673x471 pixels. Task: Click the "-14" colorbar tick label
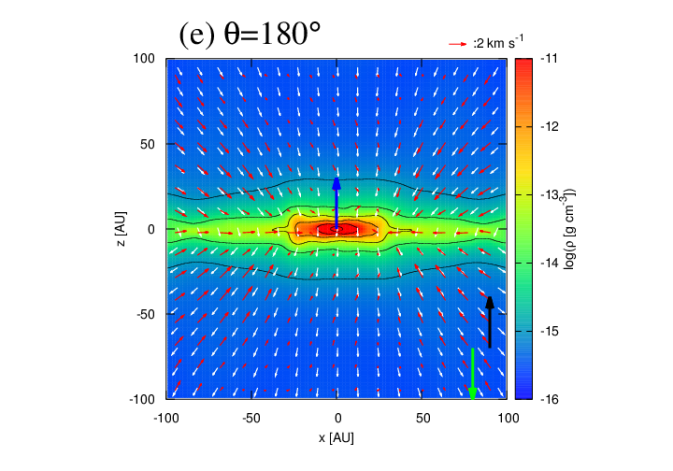(x=550, y=263)
